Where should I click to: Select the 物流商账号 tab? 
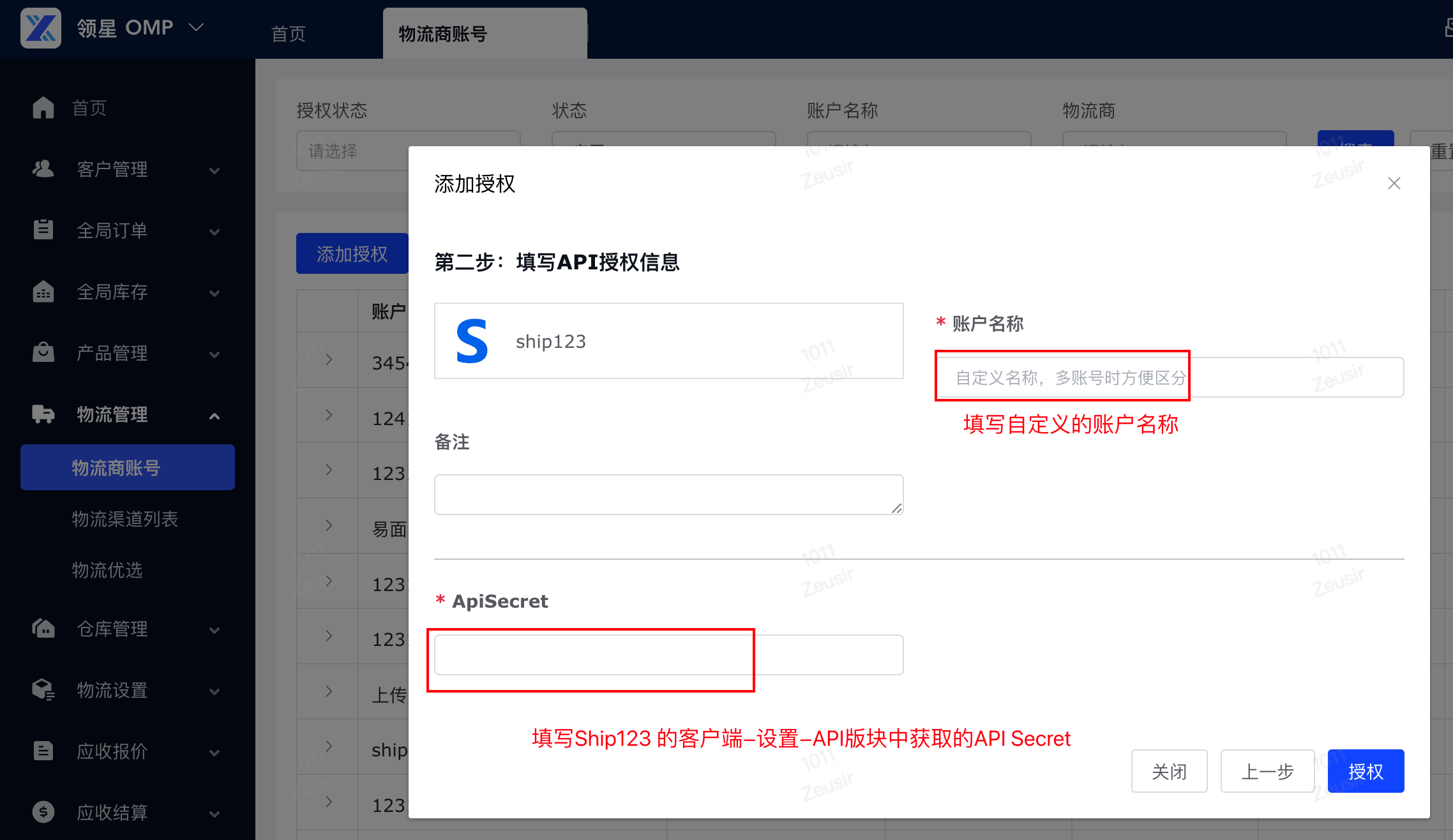(x=485, y=33)
